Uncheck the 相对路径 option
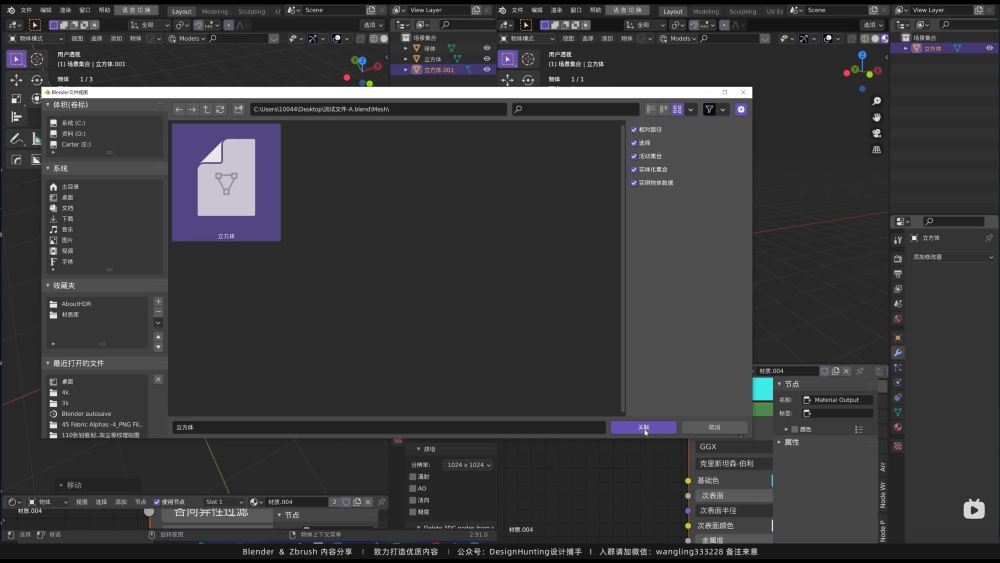Screen dimensions: 1000x563 (634, 129)
